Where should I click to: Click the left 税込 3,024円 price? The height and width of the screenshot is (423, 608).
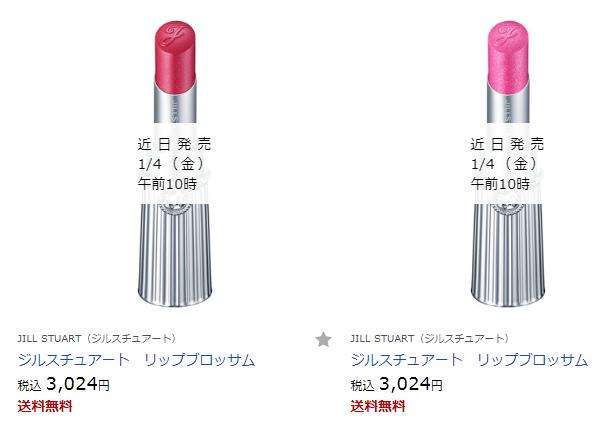64,384
